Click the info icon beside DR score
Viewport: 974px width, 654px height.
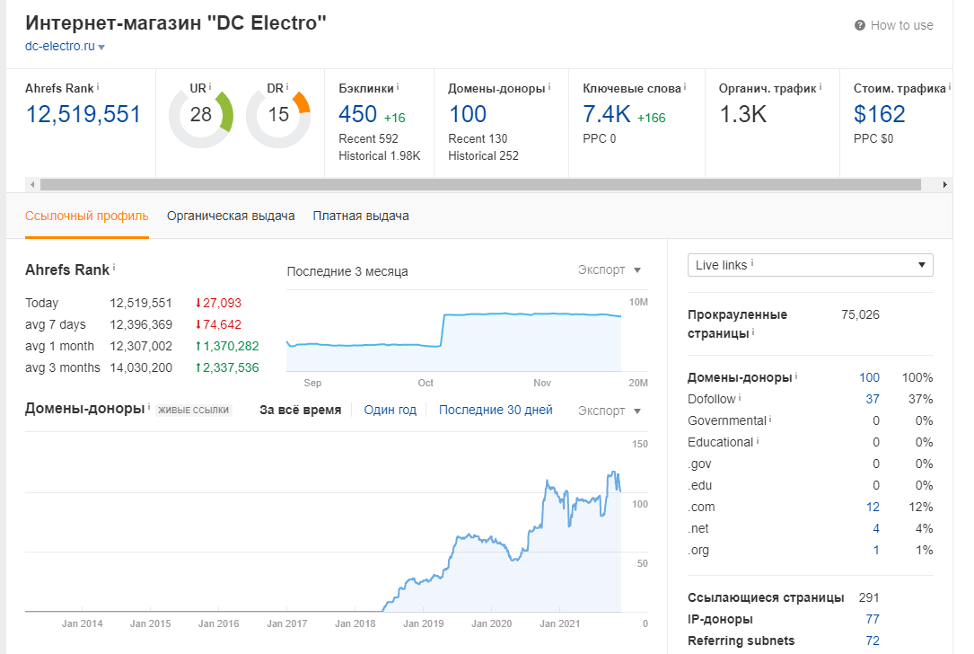pyautogui.click(x=289, y=88)
